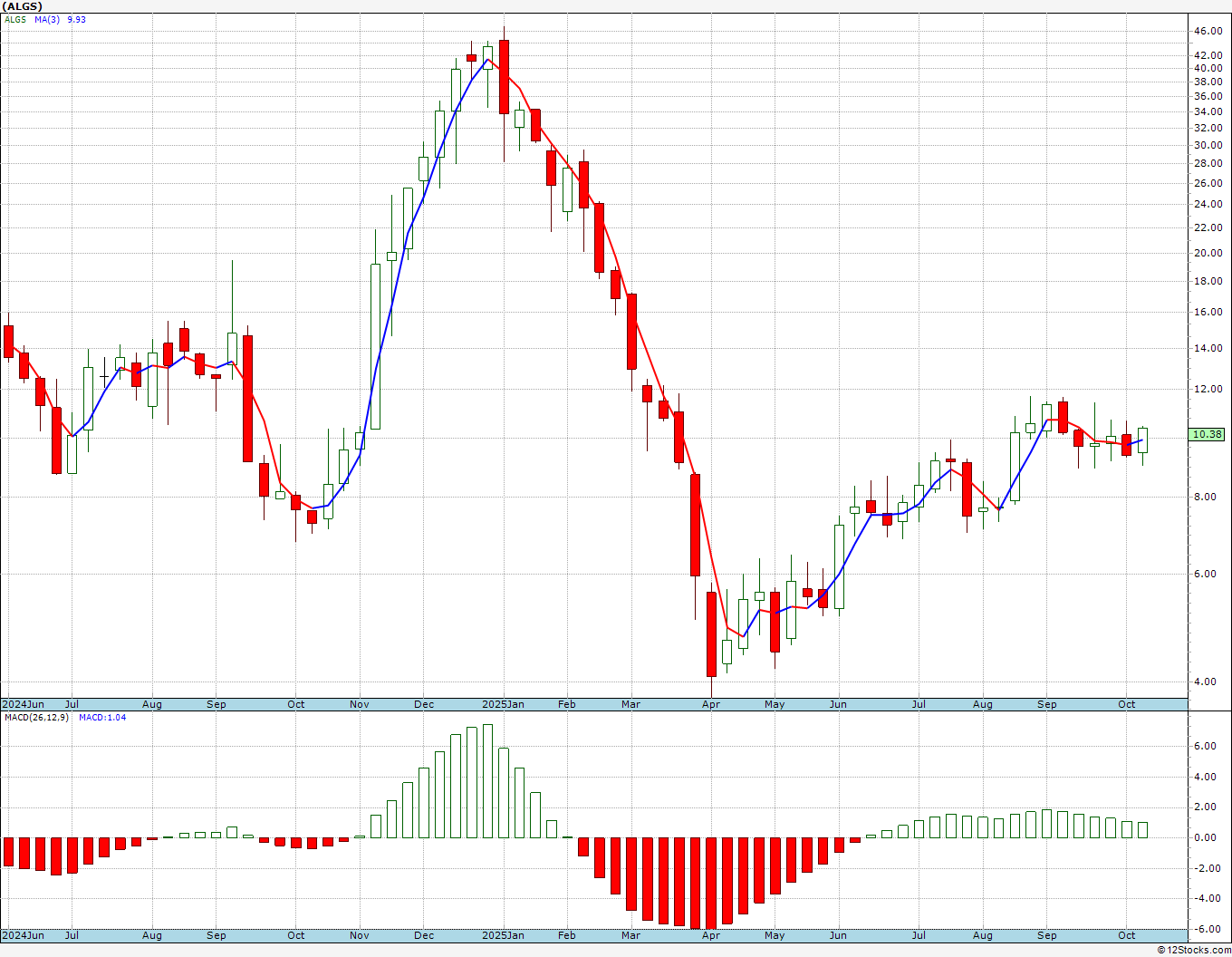The height and width of the screenshot is (957, 1232).
Task: Click the Apr label on the MACD time axis
Action: (711, 935)
